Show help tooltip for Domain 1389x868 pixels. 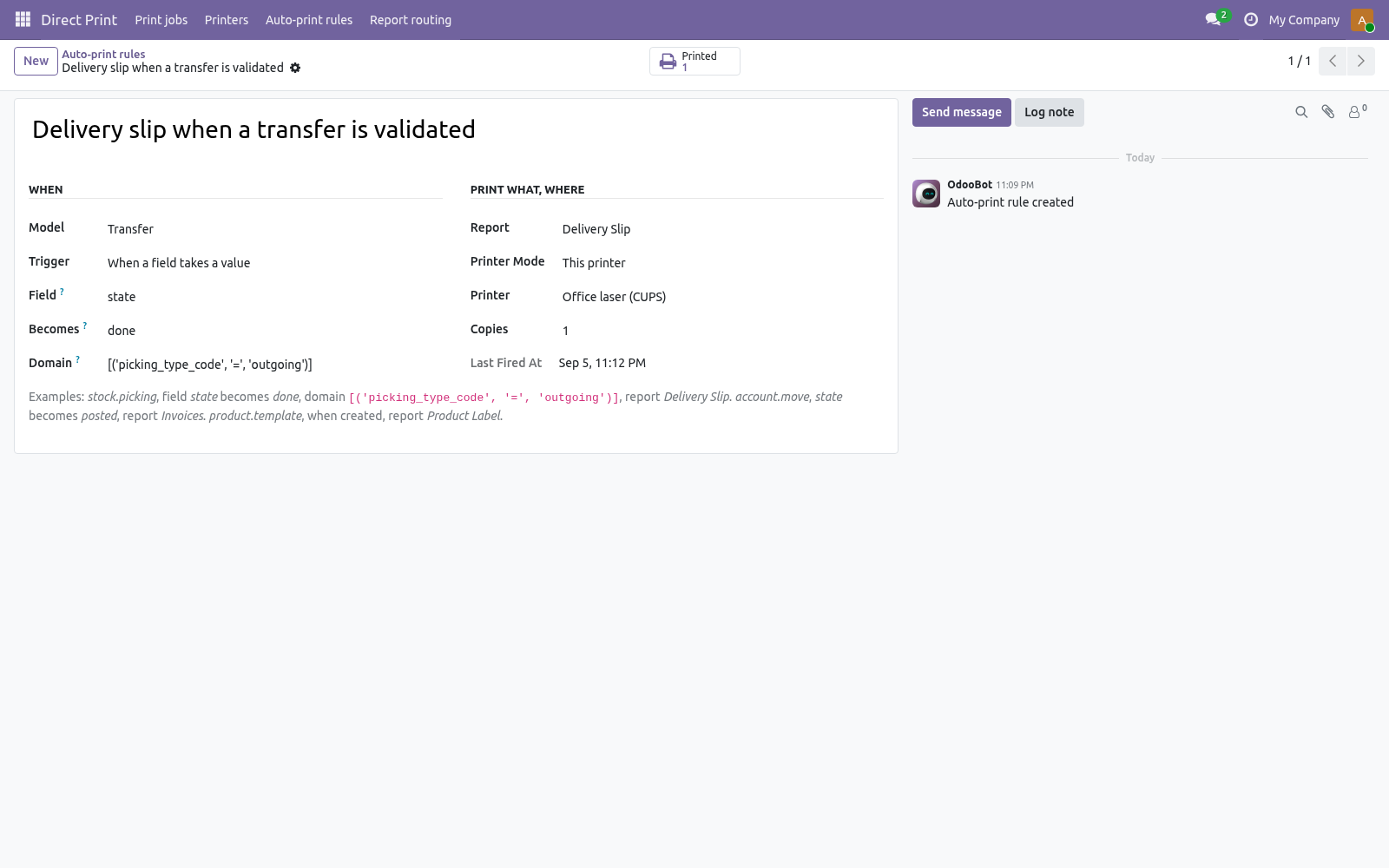point(78,360)
